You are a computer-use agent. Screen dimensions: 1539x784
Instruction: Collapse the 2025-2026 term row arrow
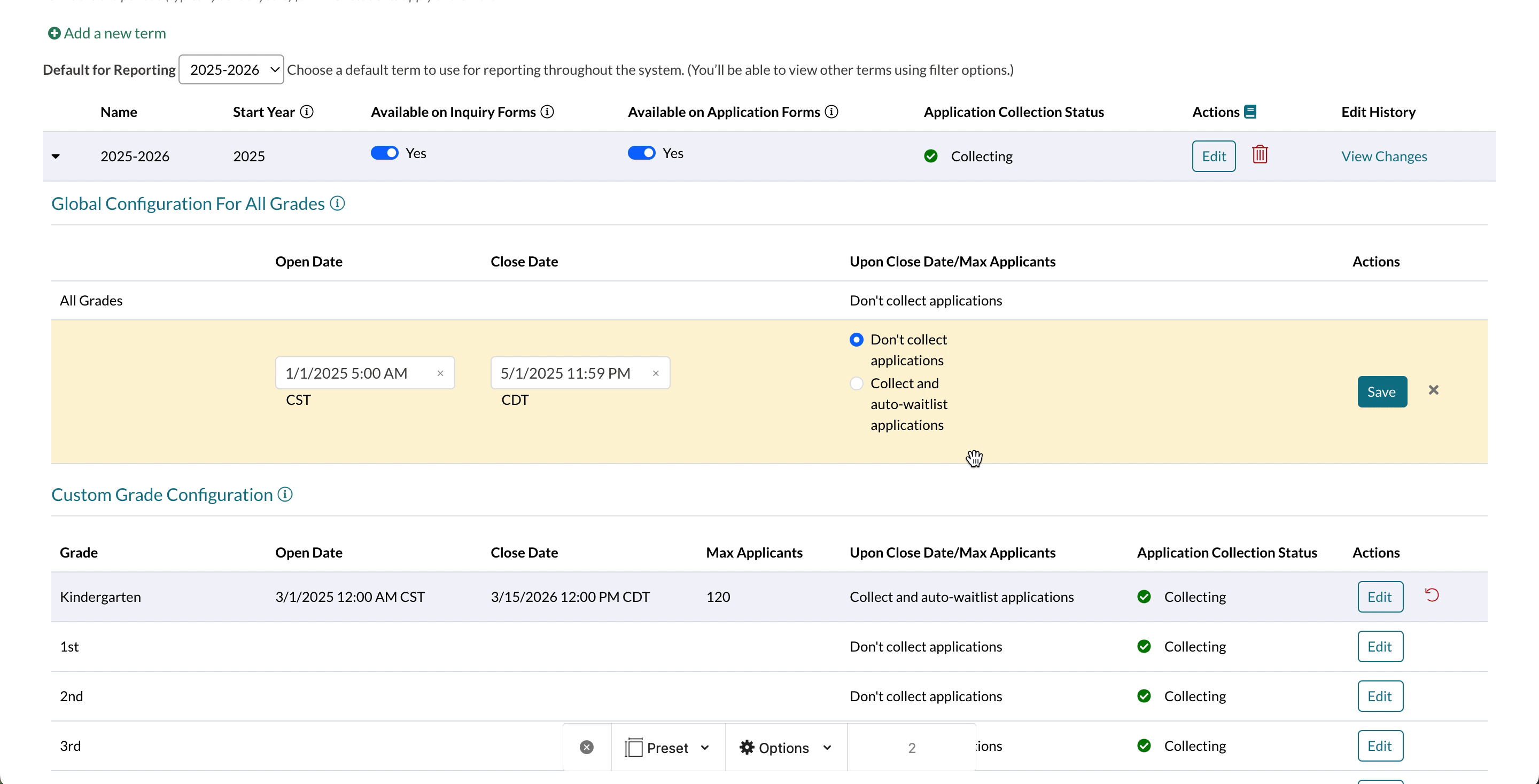[x=56, y=156]
